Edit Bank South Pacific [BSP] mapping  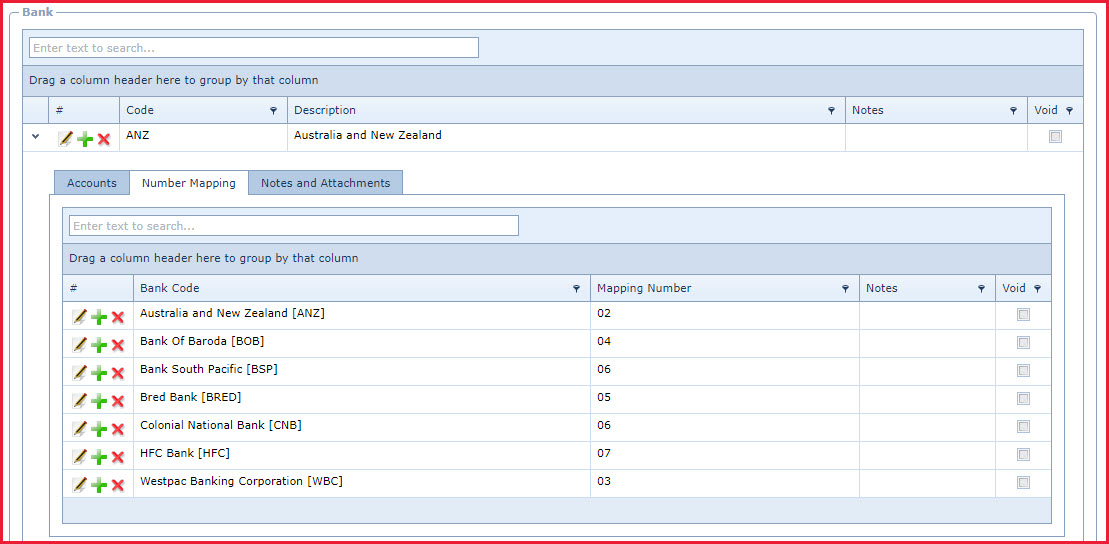tap(79, 373)
